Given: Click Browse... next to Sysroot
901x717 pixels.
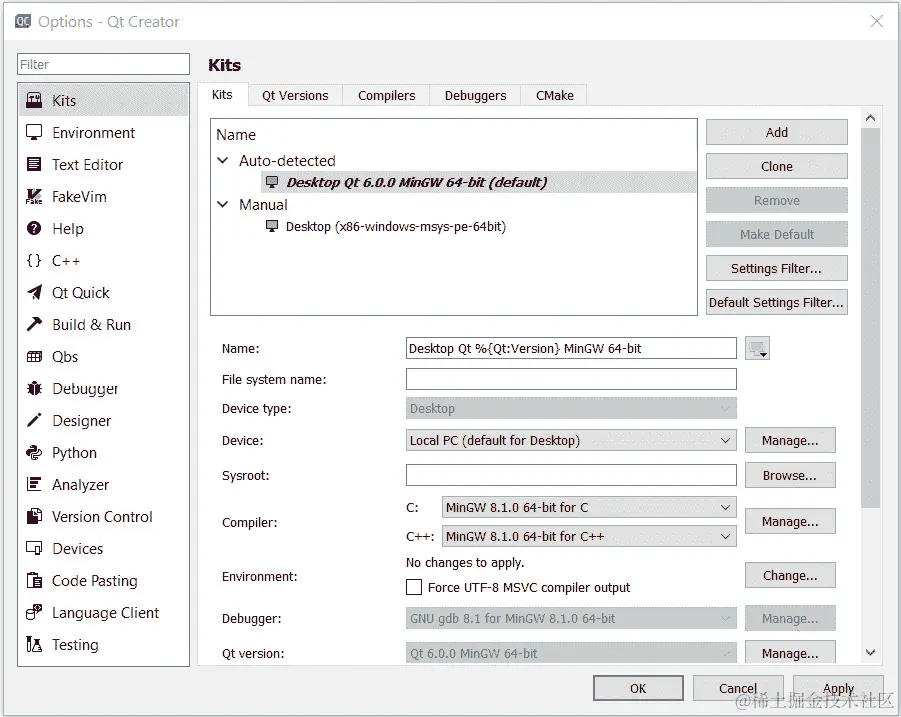Looking at the screenshot, I should (790, 476).
